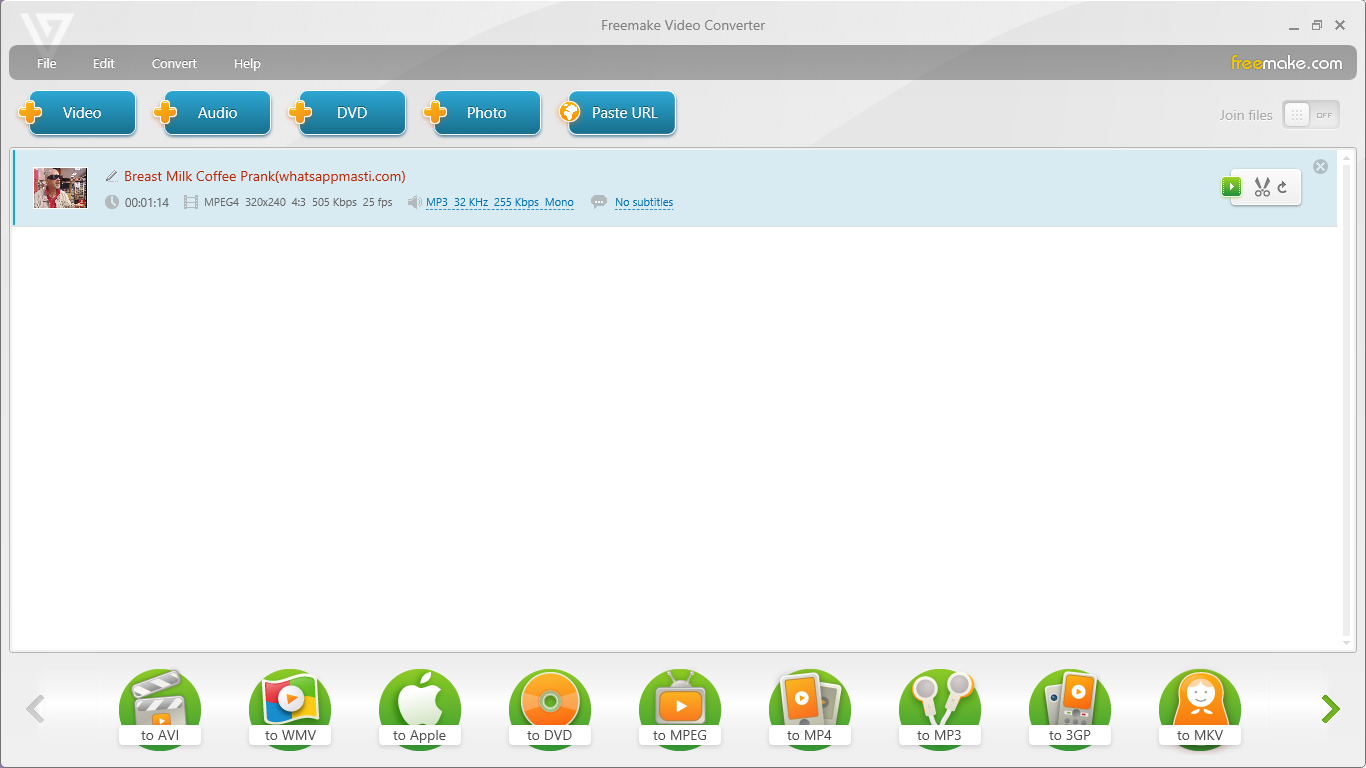The image size is (1366, 768).
Task: Convert using the to MP4 icon
Action: point(810,709)
